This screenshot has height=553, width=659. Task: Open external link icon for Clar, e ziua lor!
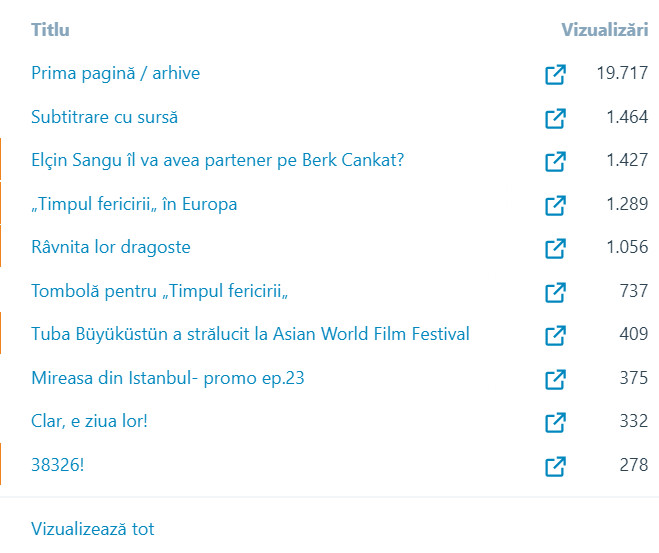pos(555,422)
